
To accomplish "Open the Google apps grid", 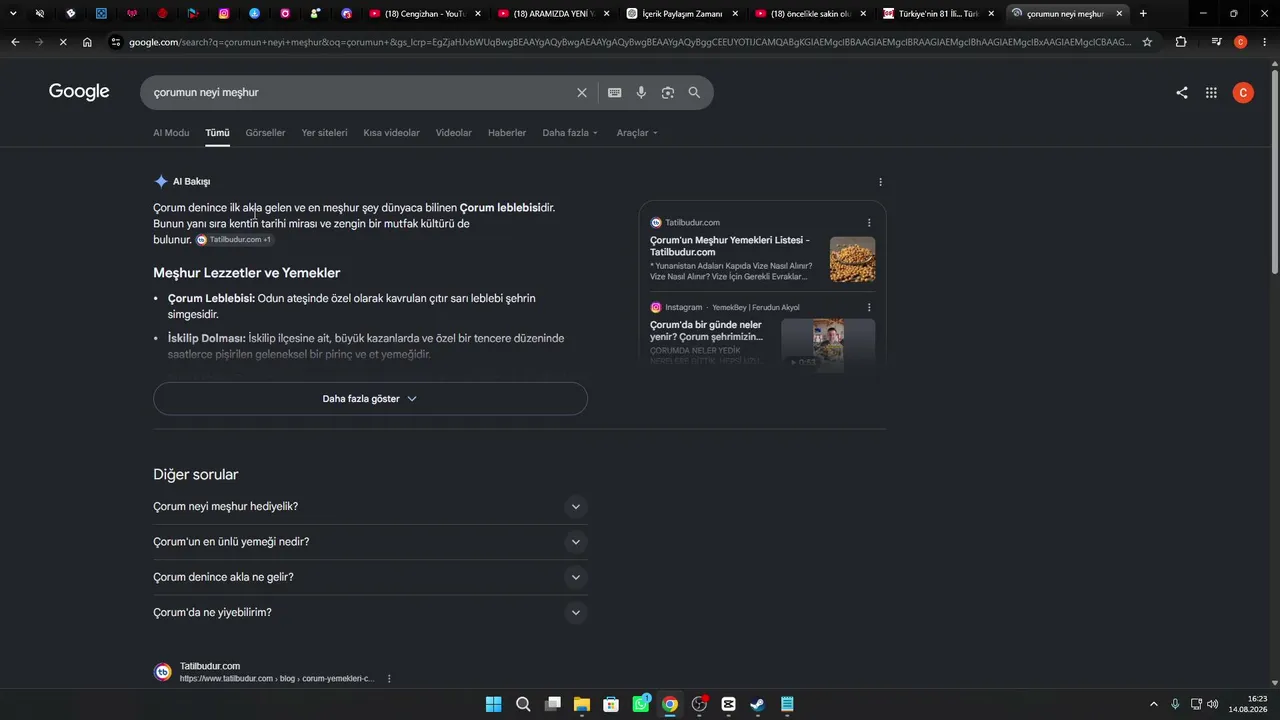I will tap(1211, 93).
